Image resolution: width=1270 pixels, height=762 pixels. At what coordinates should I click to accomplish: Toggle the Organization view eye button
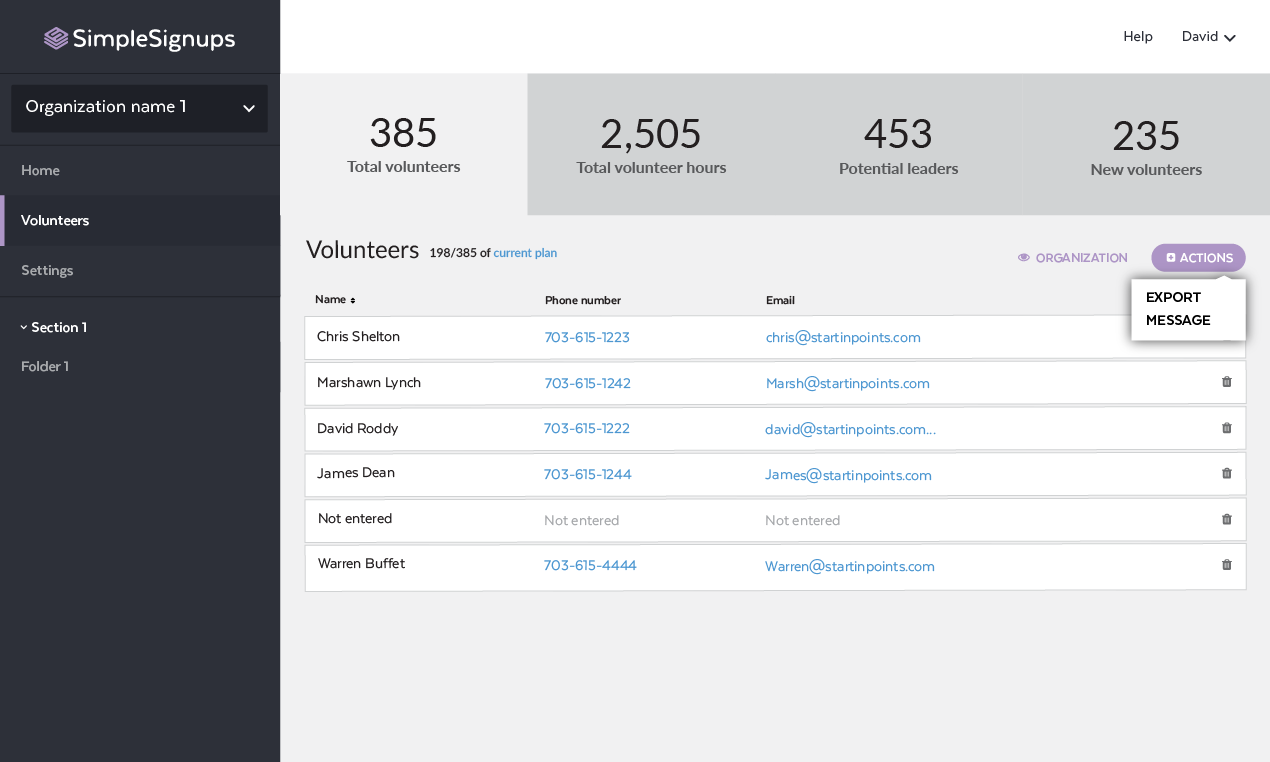(x=1072, y=258)
